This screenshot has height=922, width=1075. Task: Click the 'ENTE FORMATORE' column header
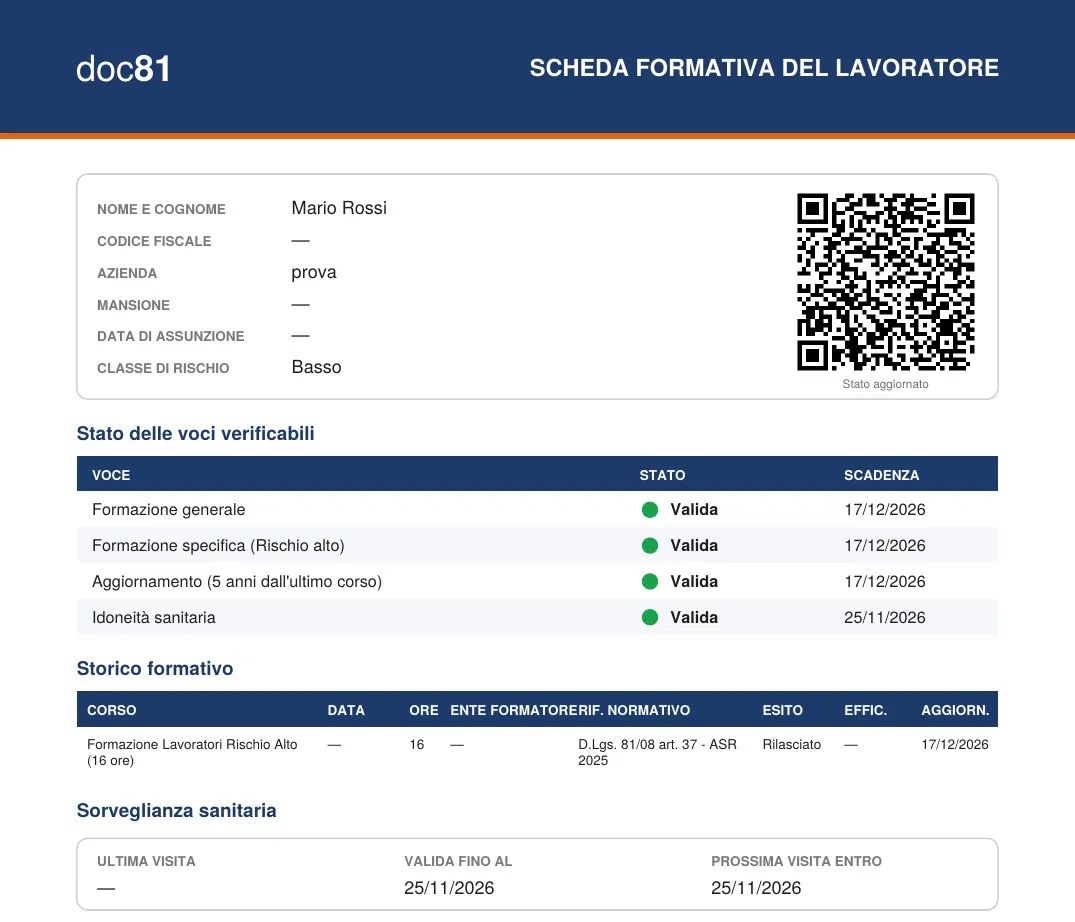(x=514, y=710)
